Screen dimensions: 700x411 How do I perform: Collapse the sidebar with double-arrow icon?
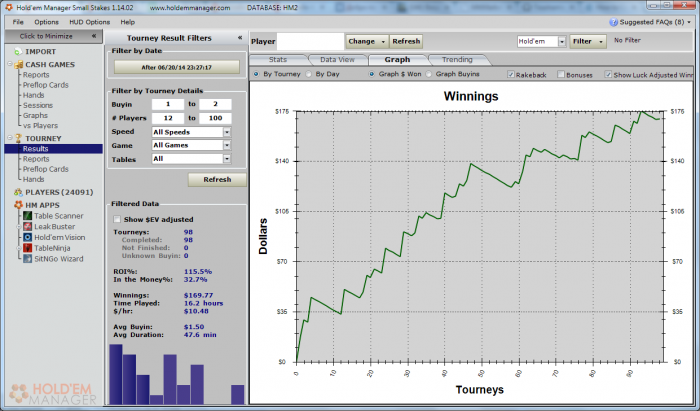click(x=94, y=36)
